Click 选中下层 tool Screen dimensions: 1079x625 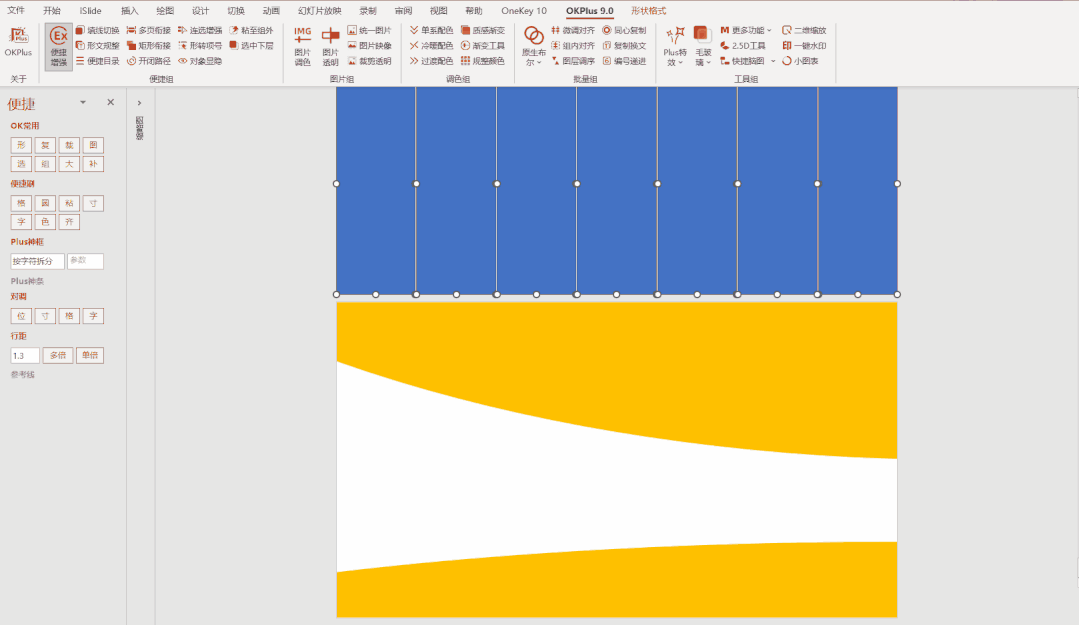(251, 45)
